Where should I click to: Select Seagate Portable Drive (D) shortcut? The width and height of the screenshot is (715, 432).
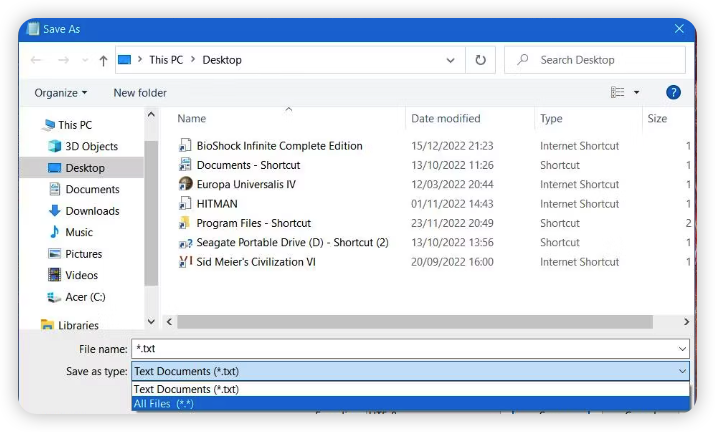pos(292,242)
